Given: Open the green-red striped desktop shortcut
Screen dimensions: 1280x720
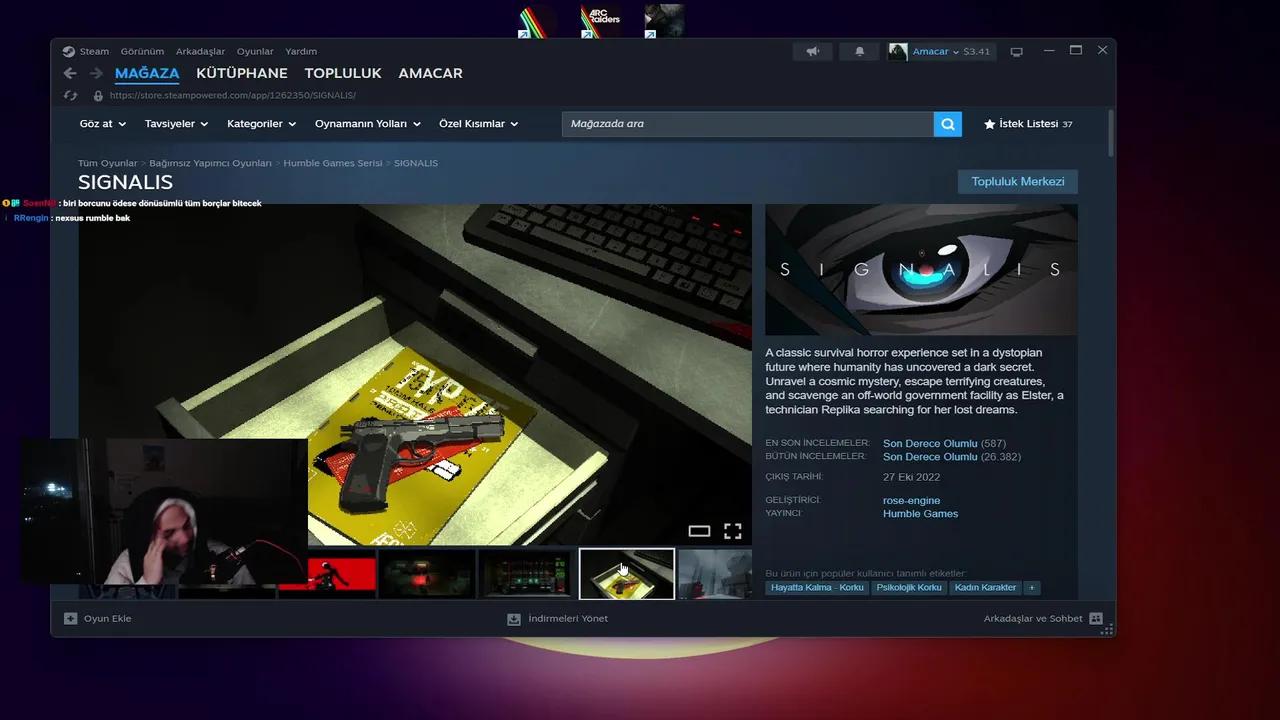Looking at the screenshot, I should pyautogui.click(x=537, y=21).
